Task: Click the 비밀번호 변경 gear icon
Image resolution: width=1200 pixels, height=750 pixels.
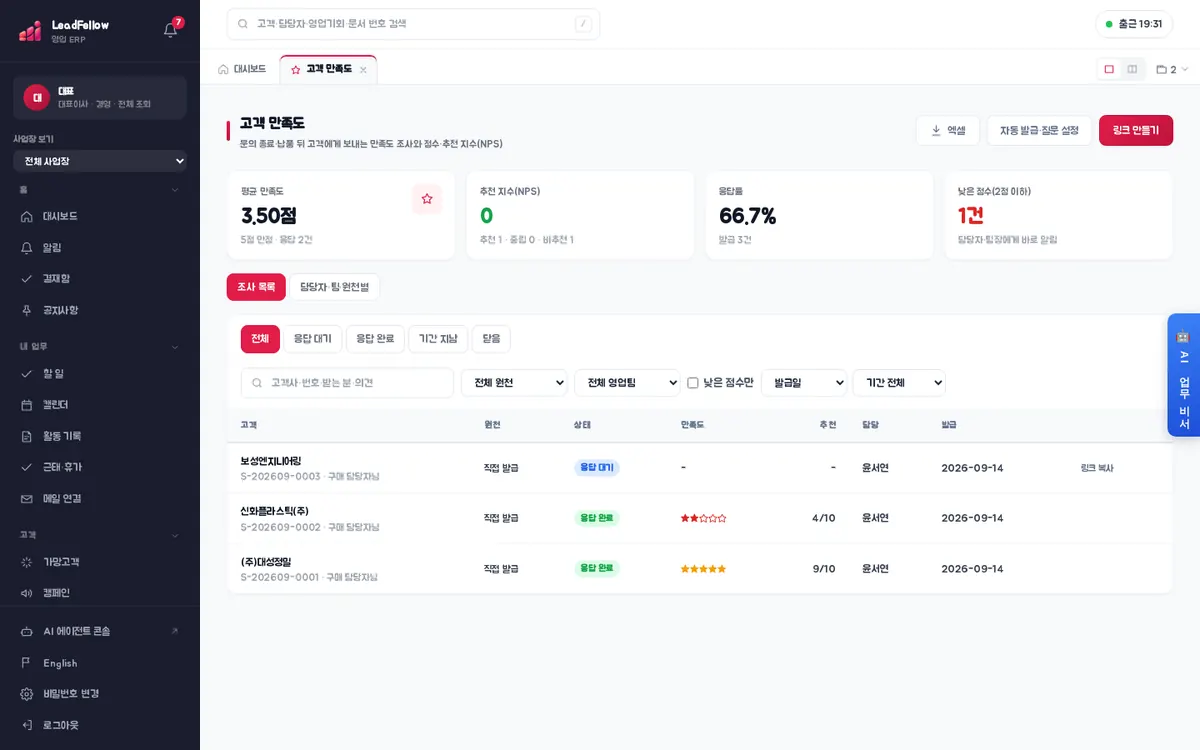Action: [x=27, y=694]
